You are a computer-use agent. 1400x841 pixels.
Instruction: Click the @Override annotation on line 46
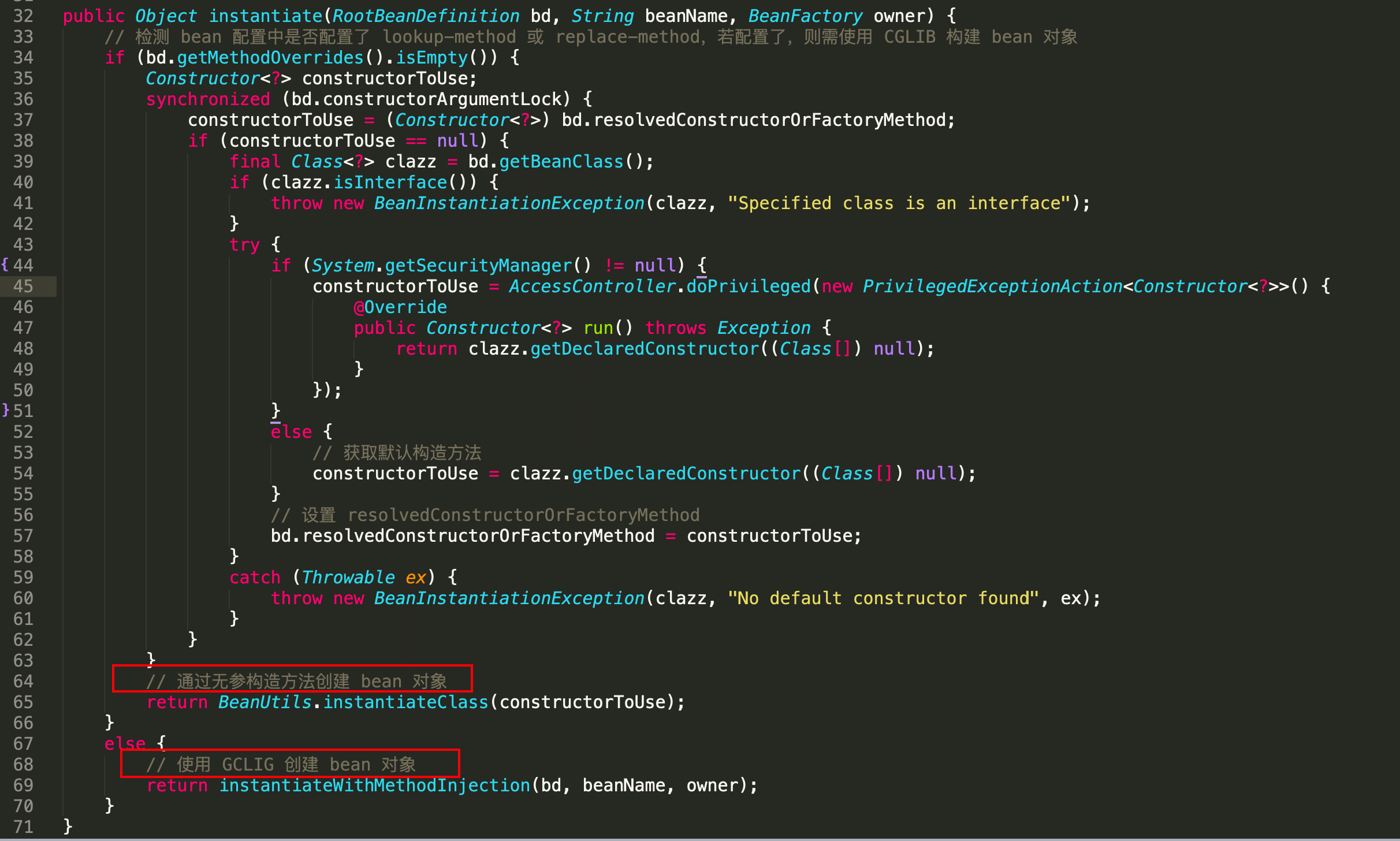pyautogui.click(x=400, y=307)
